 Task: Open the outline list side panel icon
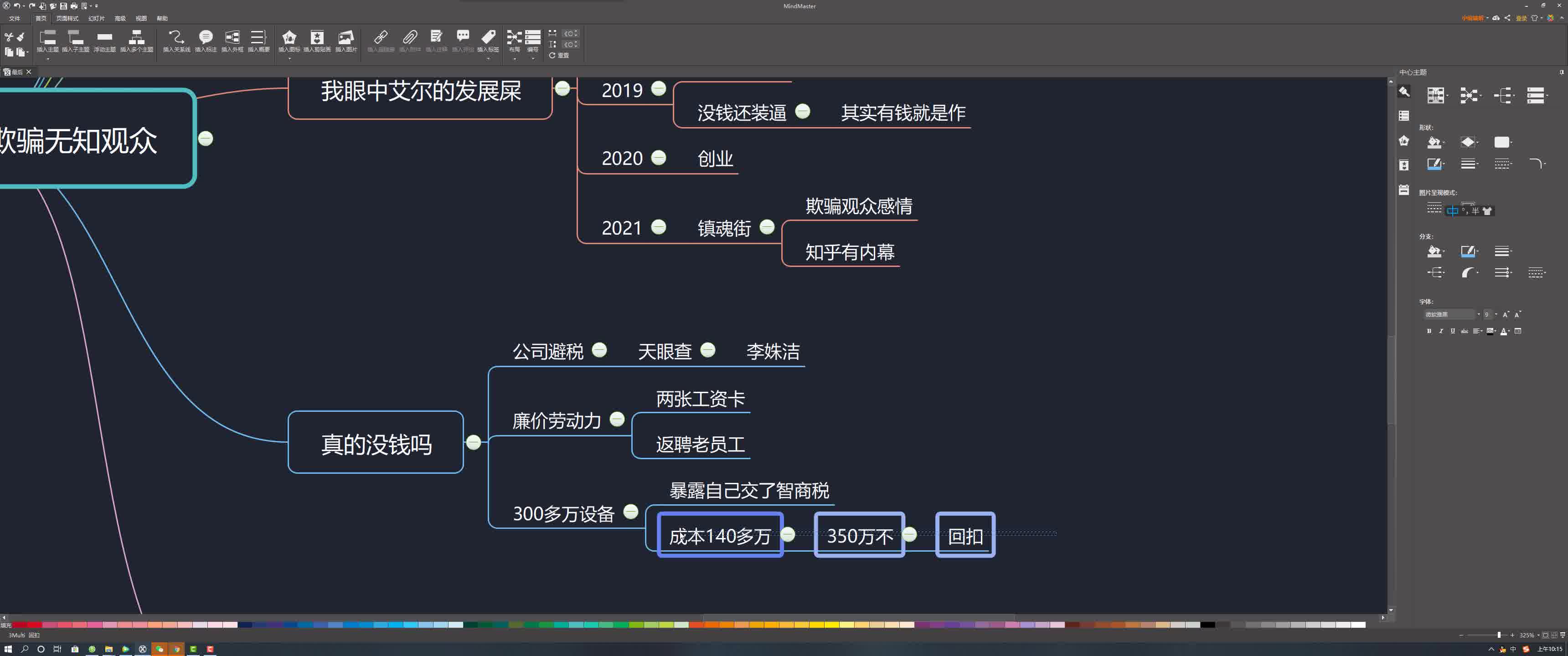[x=1403, y=116]
